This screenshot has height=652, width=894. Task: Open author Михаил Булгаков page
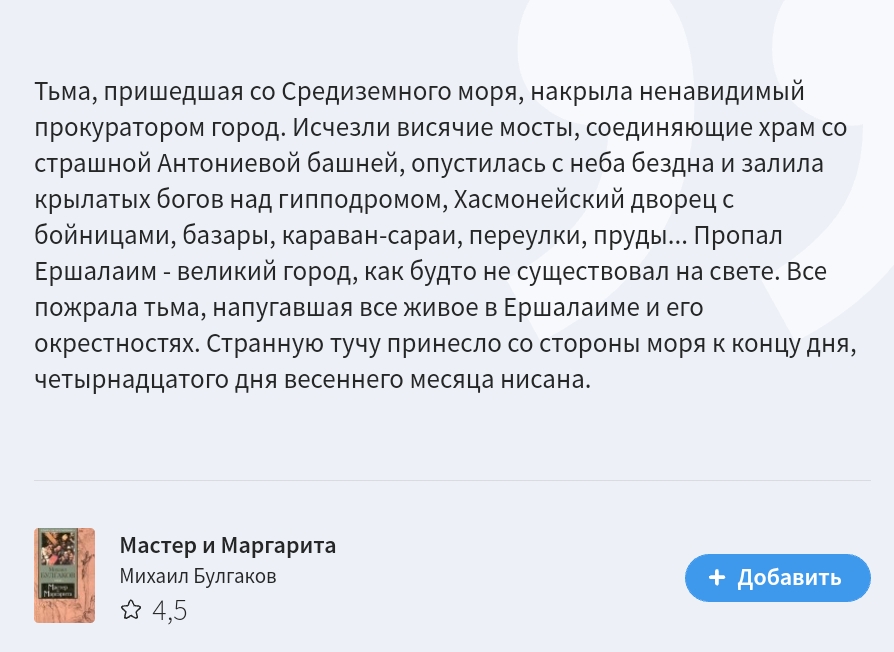198,576
